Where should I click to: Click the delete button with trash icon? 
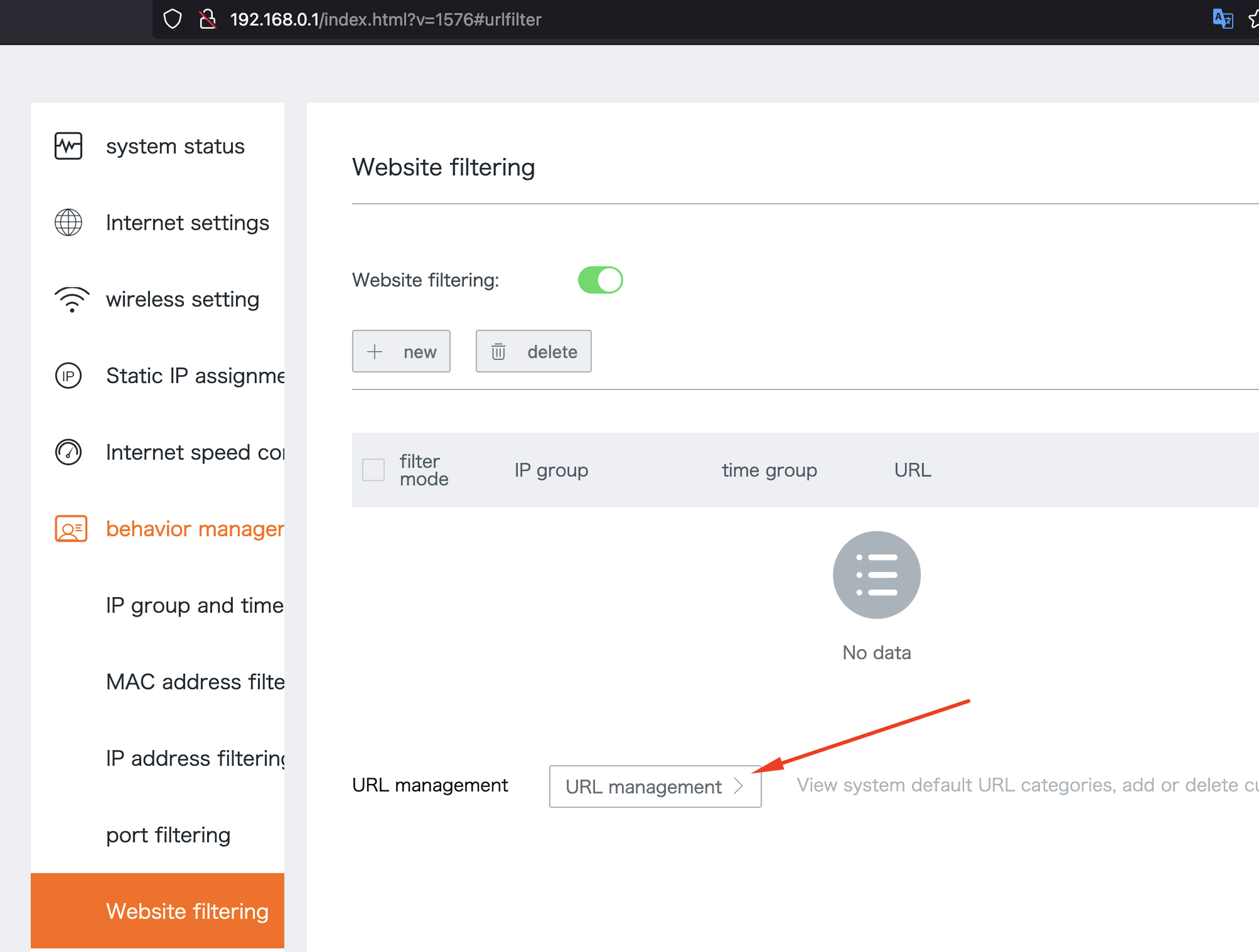[533, 352]
